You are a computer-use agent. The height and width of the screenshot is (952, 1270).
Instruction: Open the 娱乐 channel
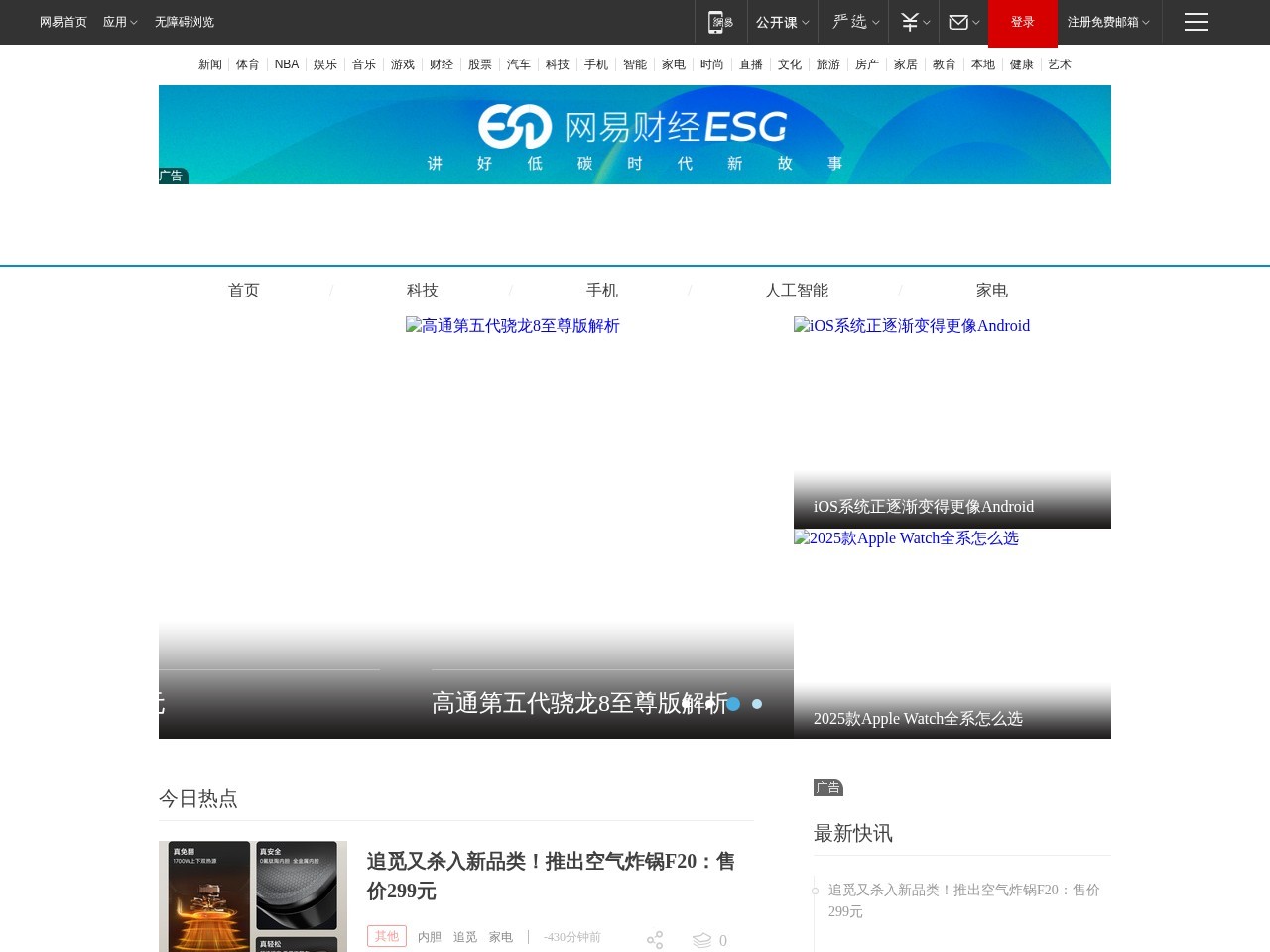(325, 64)
